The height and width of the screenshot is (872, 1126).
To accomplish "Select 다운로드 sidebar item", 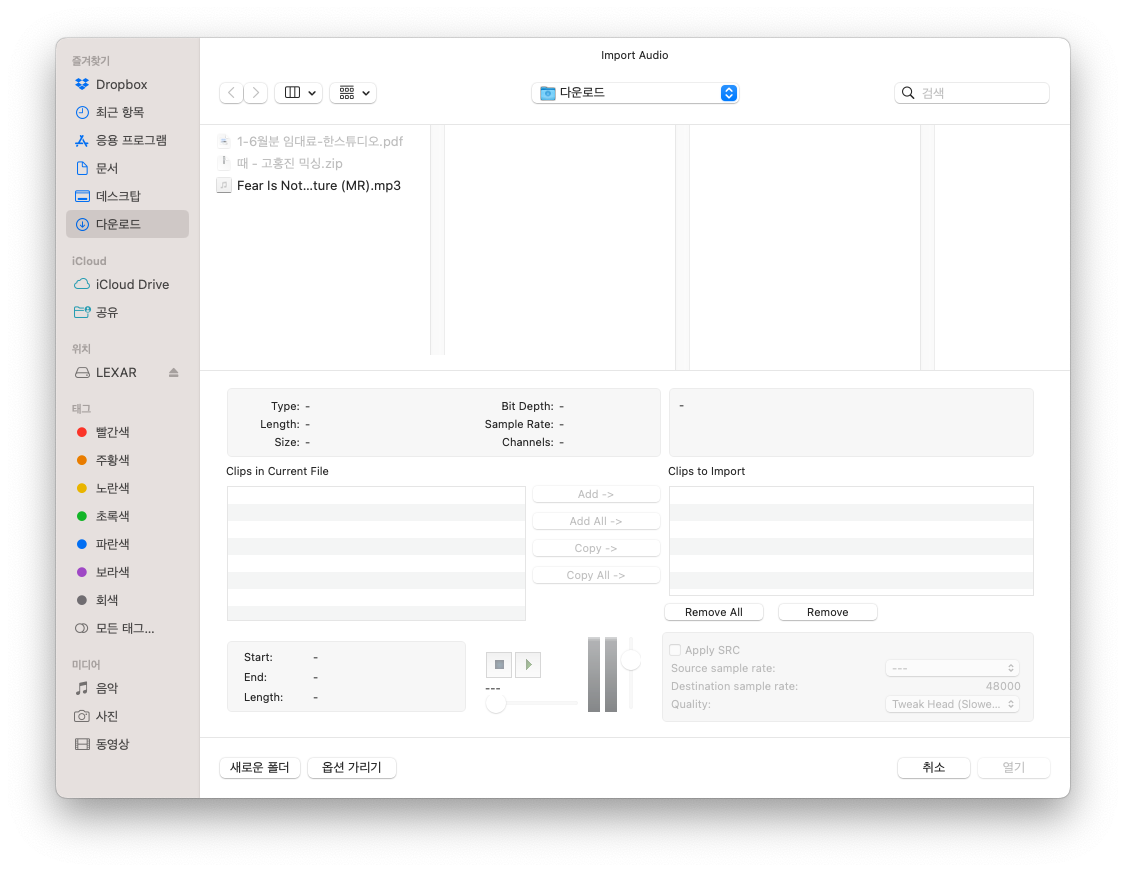I will [127, 225].
